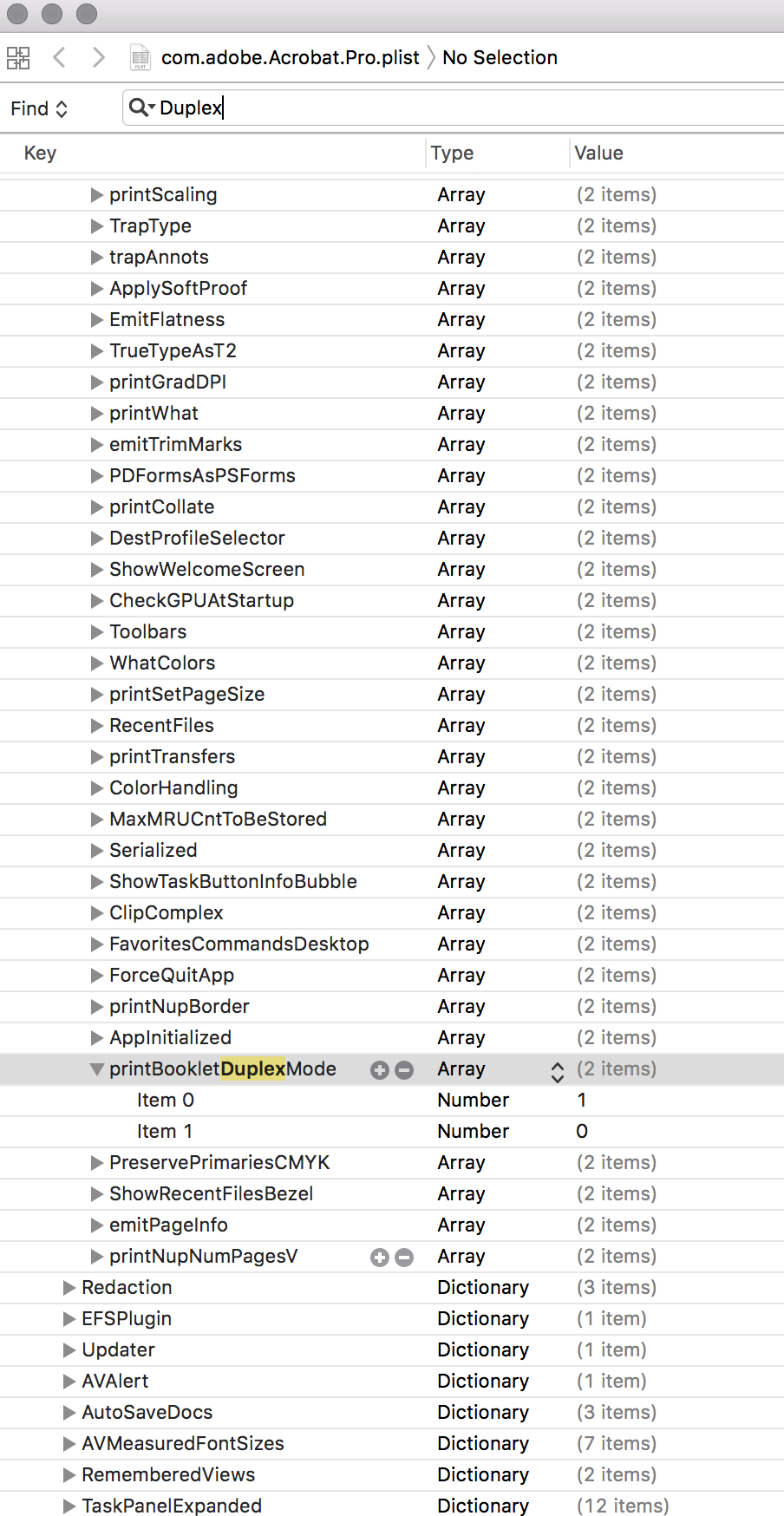Select the EmitFlatness row

coord(392,320)
